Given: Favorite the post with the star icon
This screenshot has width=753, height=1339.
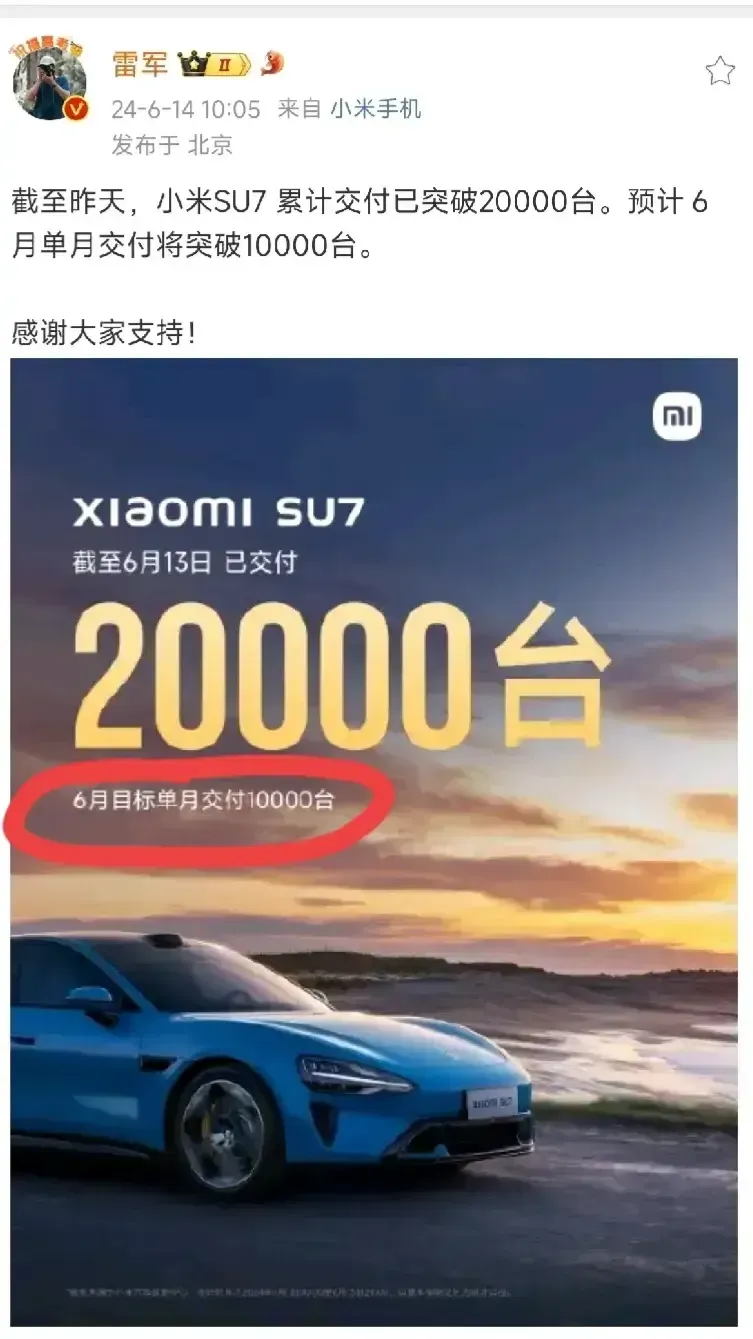Looking at the screenshot, I should (x=720, y=71).
